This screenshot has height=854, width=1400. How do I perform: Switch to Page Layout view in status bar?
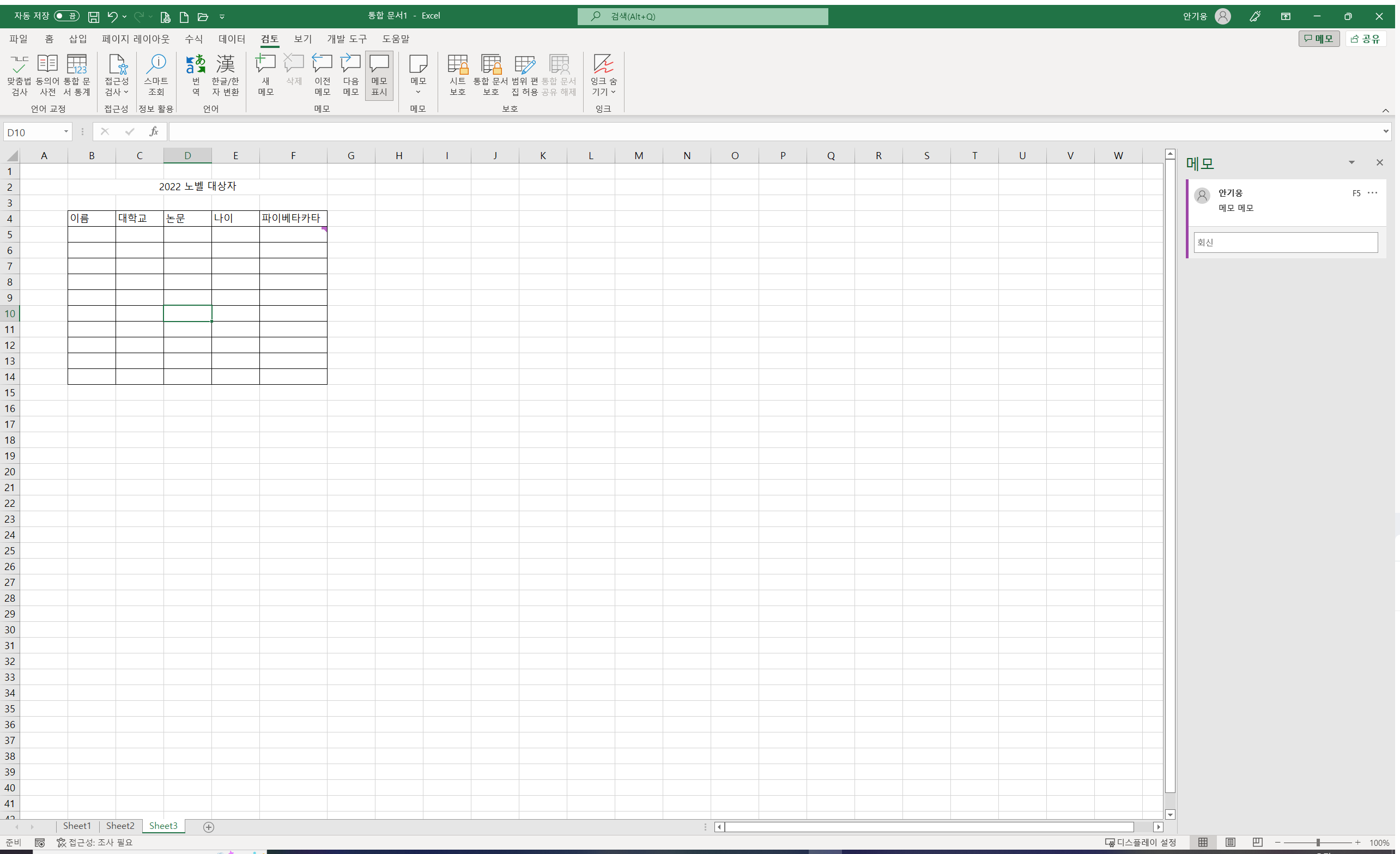click(1230, 842)
